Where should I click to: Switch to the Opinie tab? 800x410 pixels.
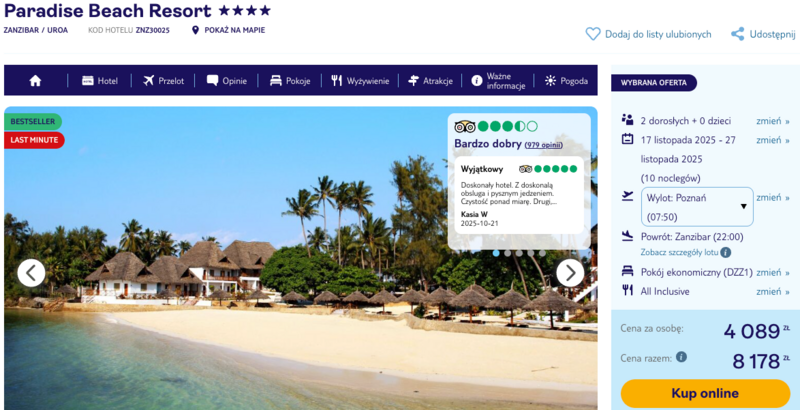(227, 81)
